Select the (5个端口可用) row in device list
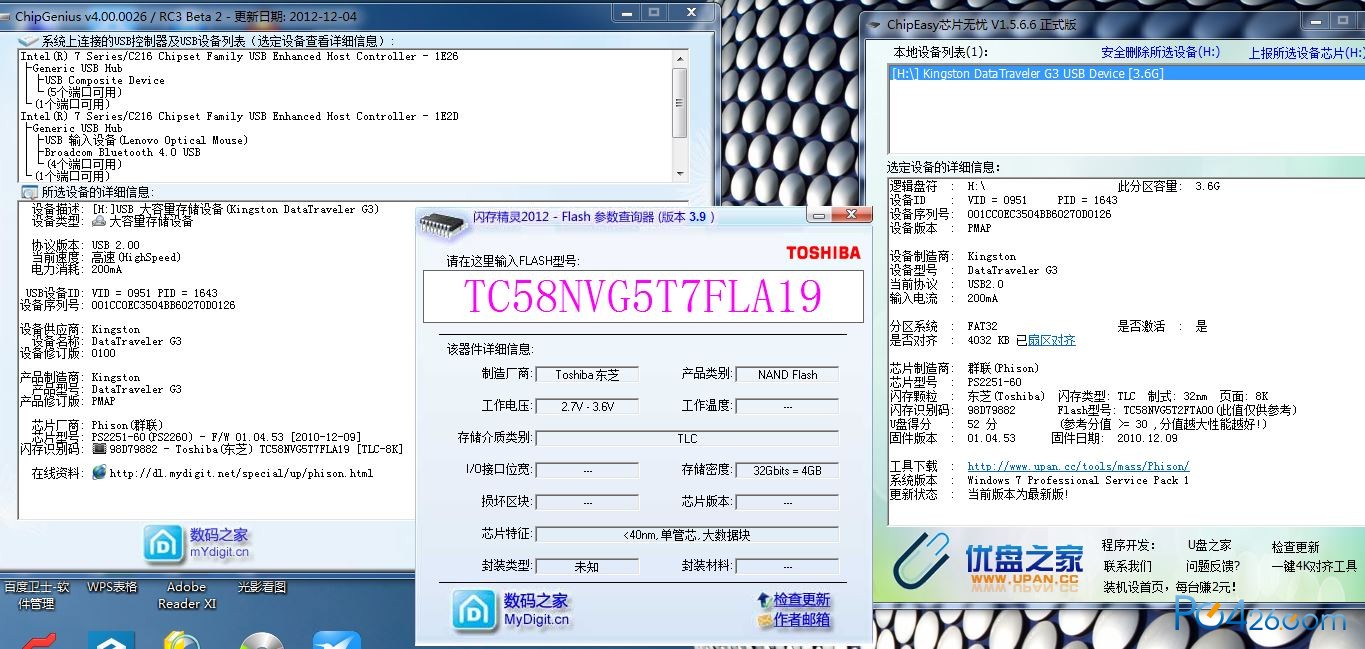This screenshot has height=649, width=1365. pos(84,93)
